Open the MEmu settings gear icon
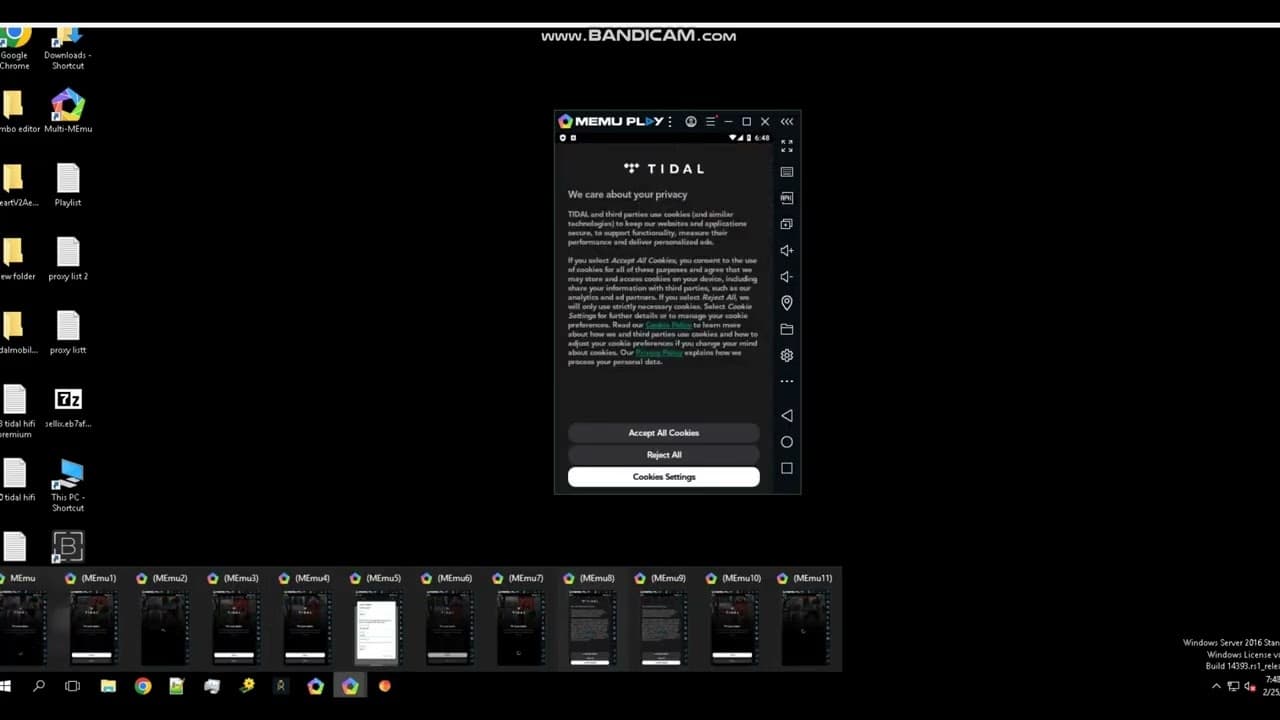The height and width of the screenshot is (720, 1280). coord(787,355)
